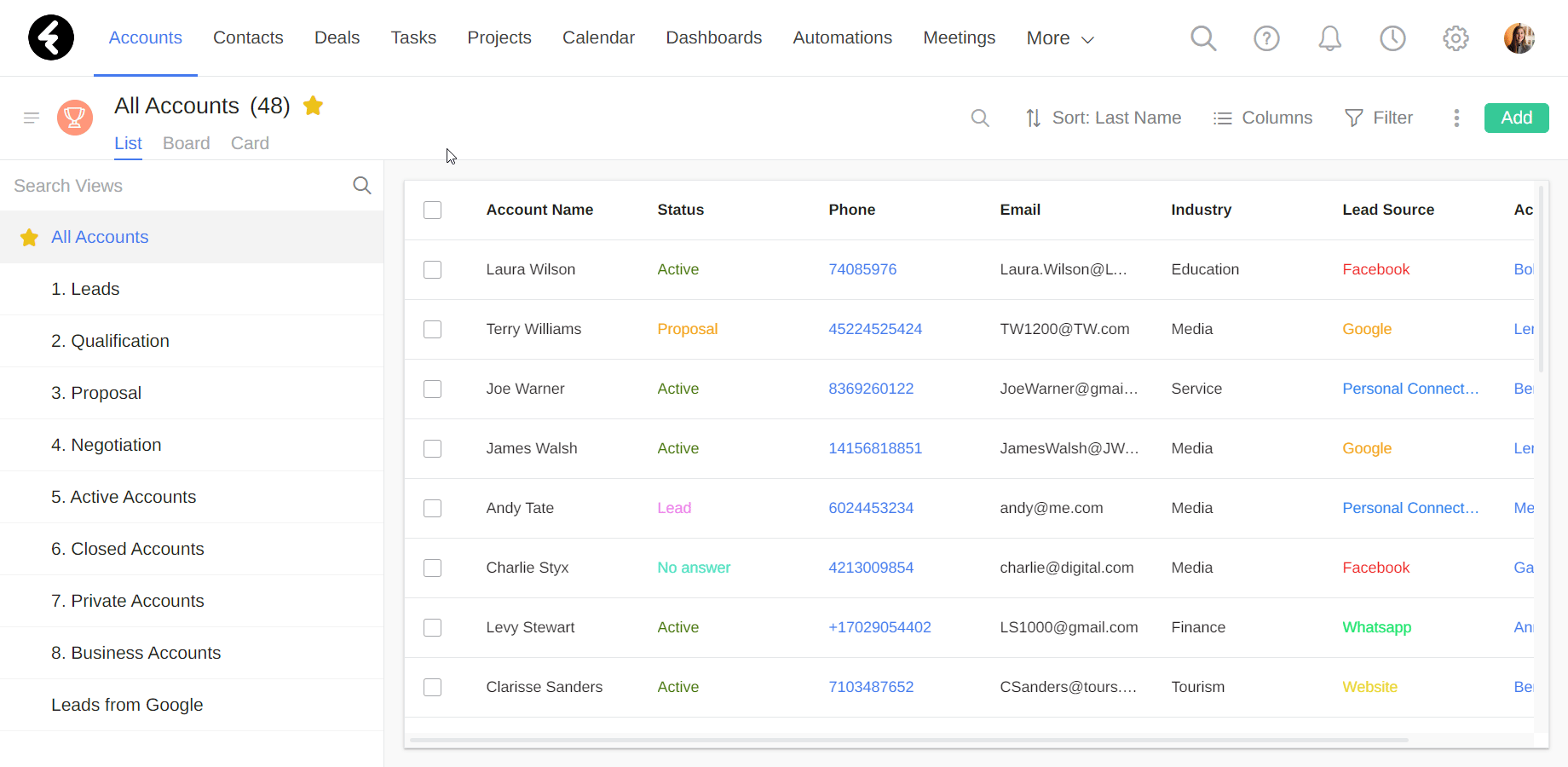Open the Filter panel
This screenshot has width=1568, height=767.
click(1379, 118)
